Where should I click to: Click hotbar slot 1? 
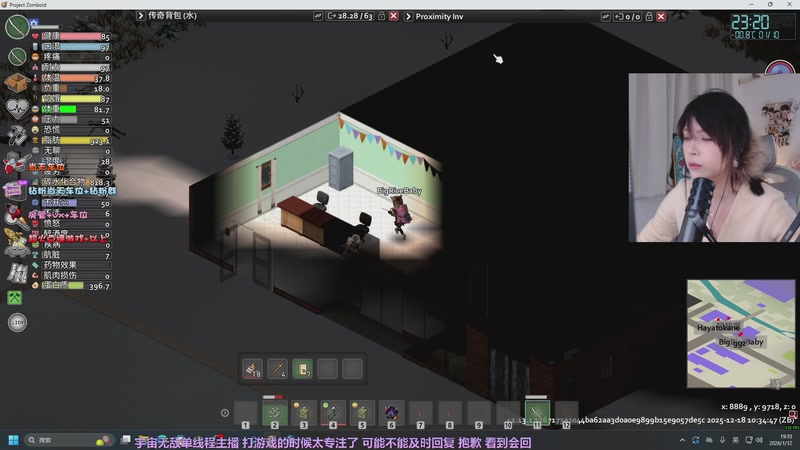[x=246, y=413]
